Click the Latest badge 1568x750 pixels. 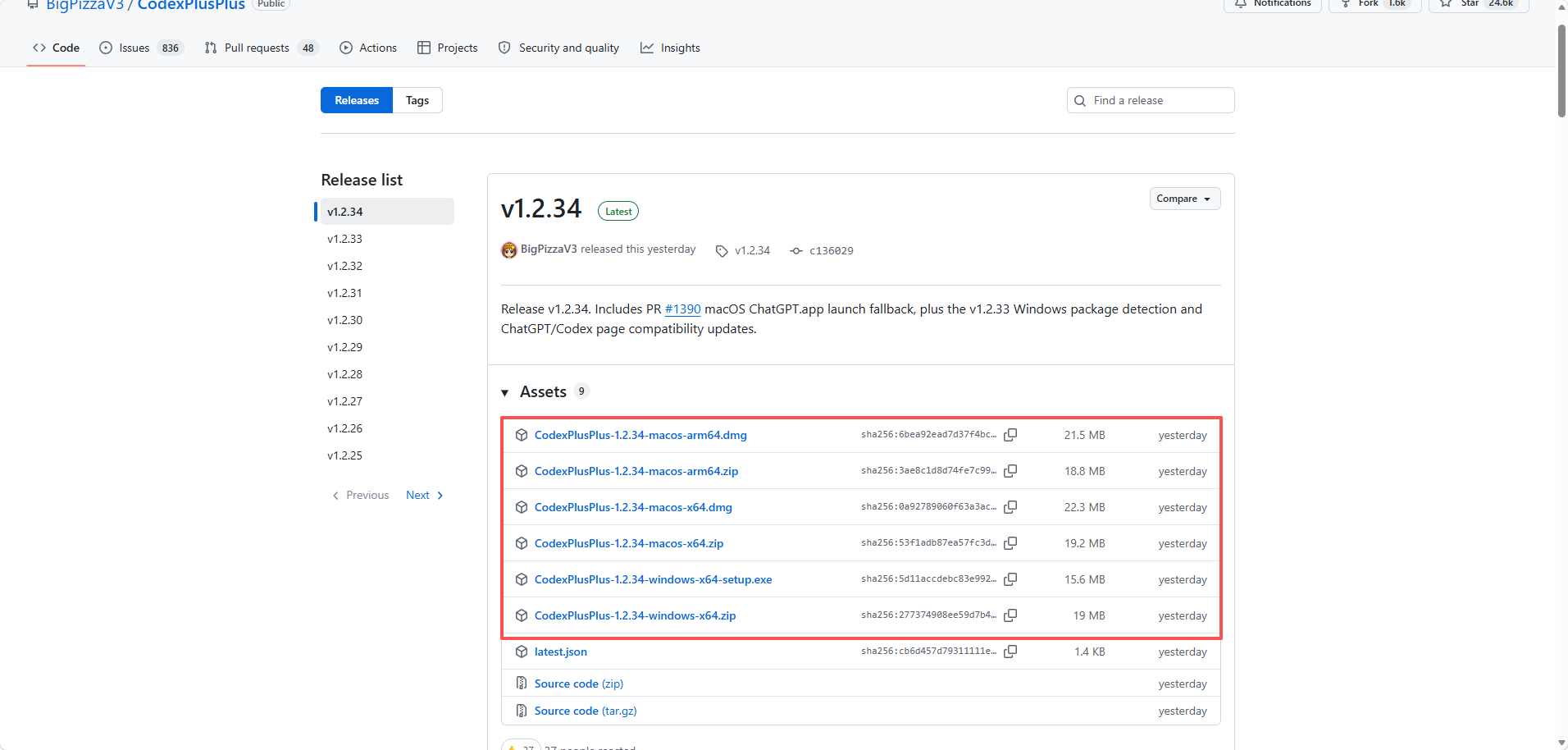618,211
